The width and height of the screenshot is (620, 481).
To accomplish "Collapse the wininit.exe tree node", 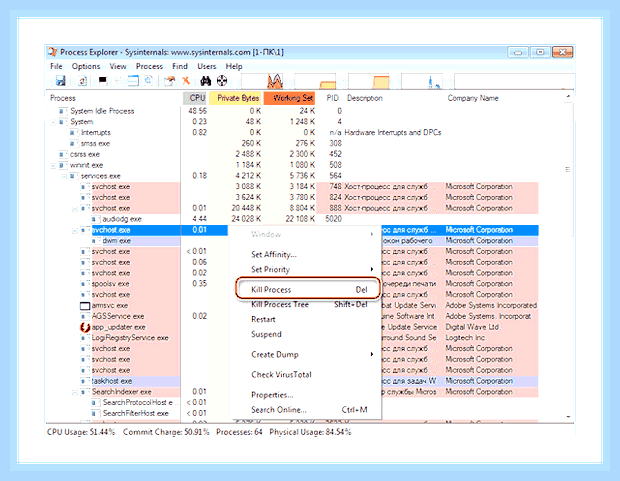I will coord(53,165).
